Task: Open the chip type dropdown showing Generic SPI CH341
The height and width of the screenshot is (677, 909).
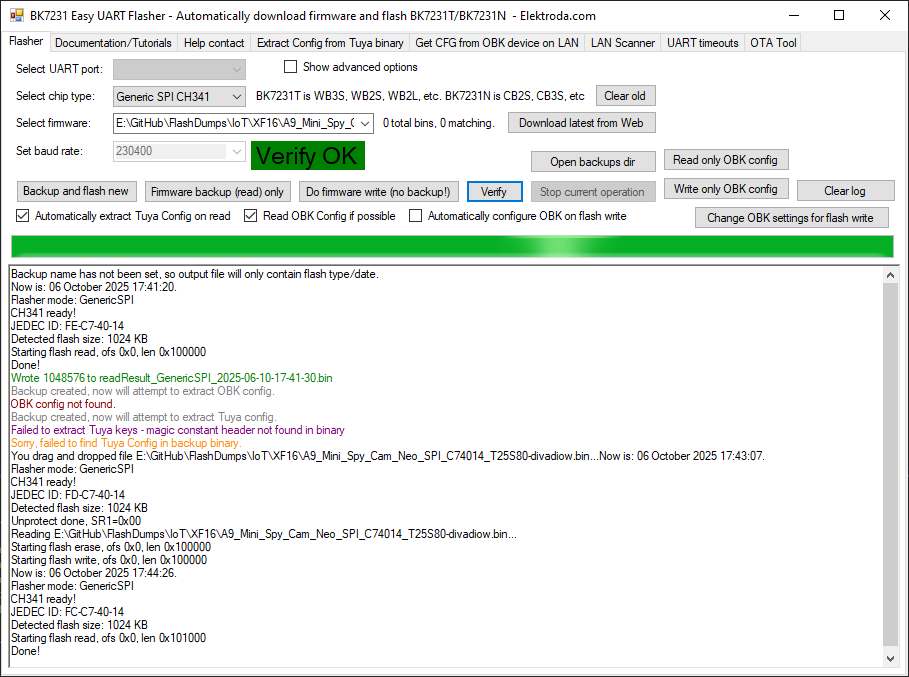Action: click(x=179, y=96)
